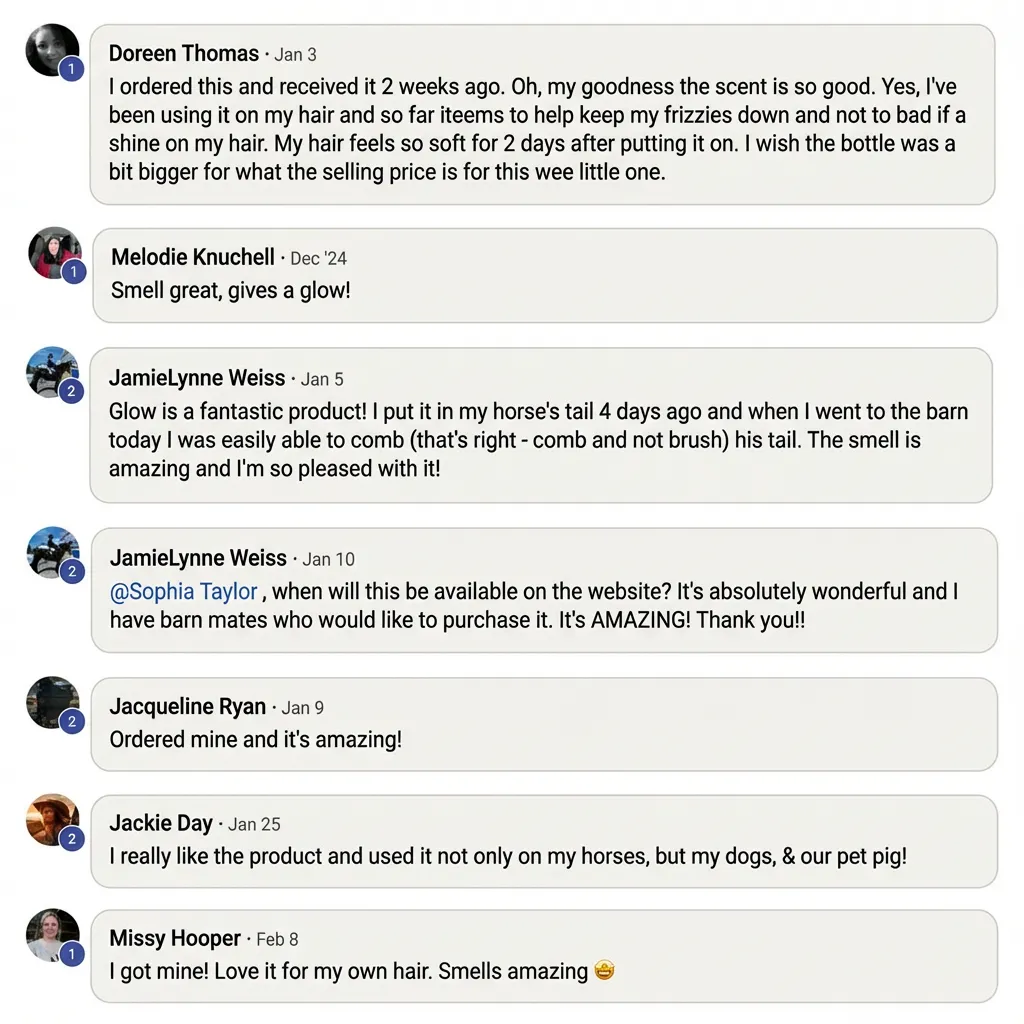
Task: Click the badge icon on Melodie Knuchell's avatar
Action: coord(73,272)
